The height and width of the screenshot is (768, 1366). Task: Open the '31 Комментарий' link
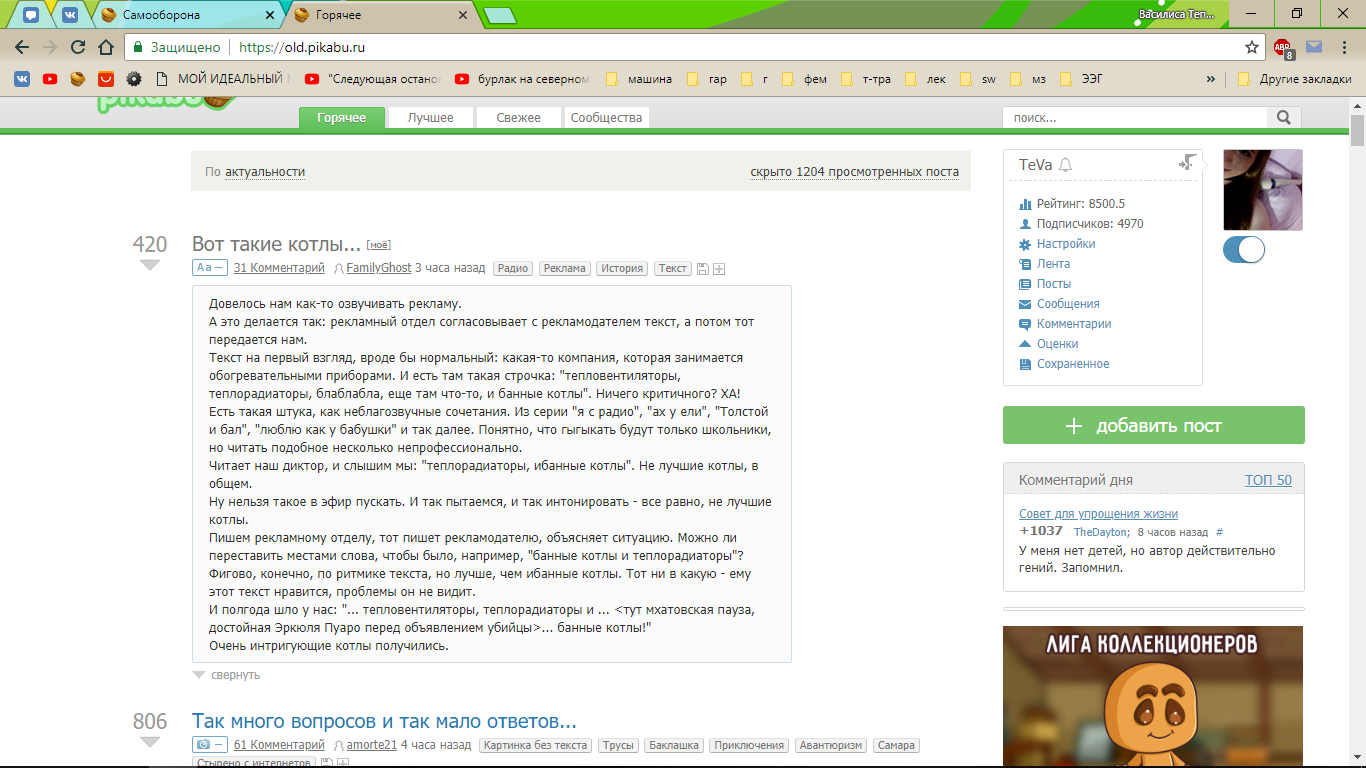(x=279, y=268)
